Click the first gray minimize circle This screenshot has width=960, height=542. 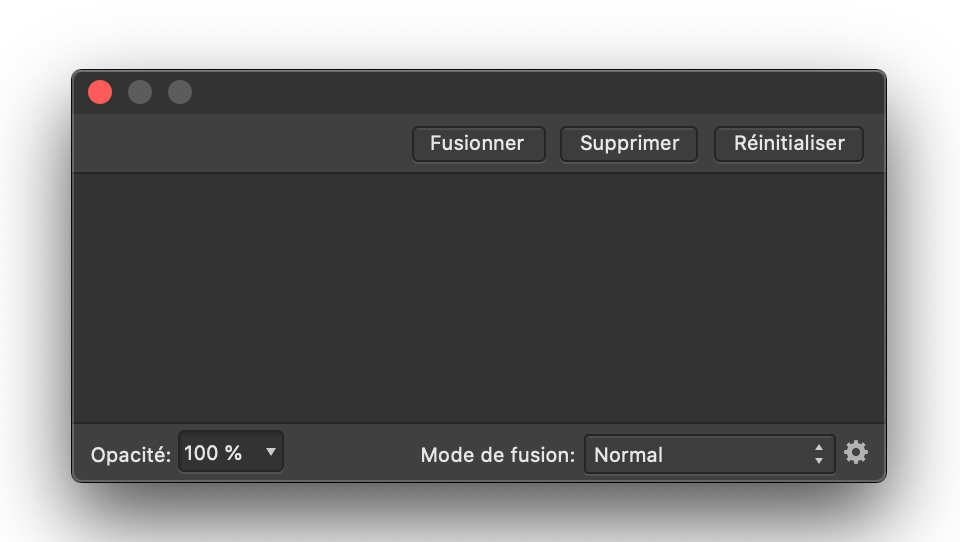point(140,92)
